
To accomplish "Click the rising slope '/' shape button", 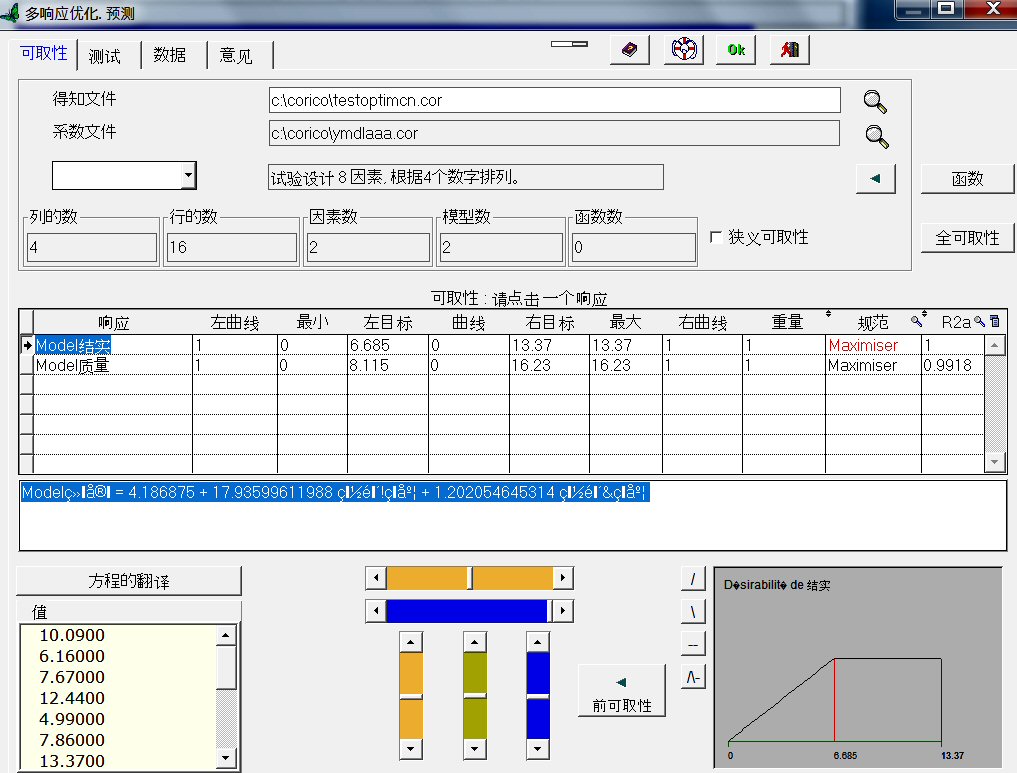I will 693,579.
